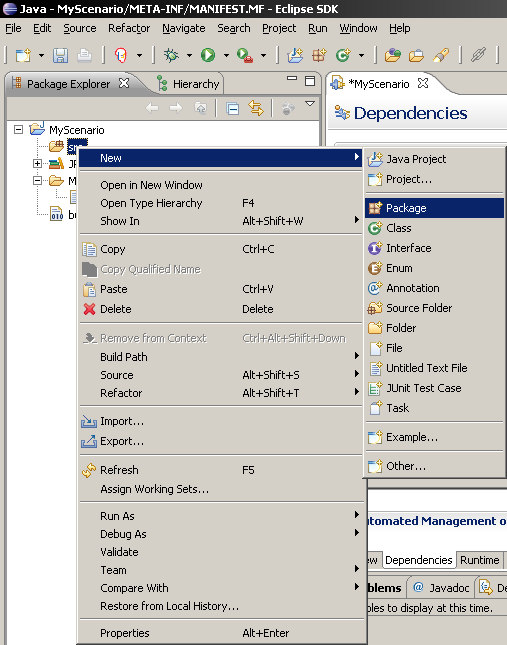Switch to the Javadoc view tab
507x645 pixels.
pyautogui.click(x=441, y=588)
